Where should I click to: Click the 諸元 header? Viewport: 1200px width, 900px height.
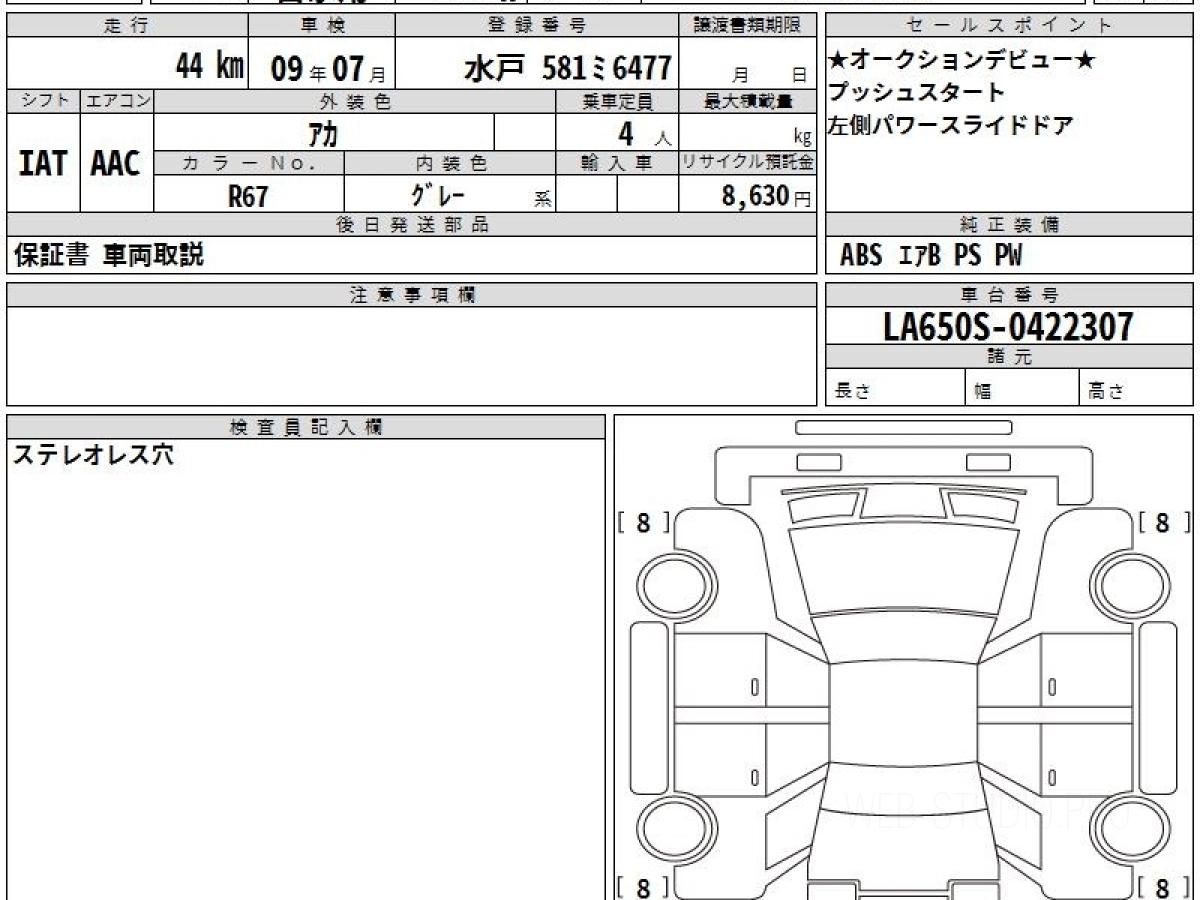1009,357
